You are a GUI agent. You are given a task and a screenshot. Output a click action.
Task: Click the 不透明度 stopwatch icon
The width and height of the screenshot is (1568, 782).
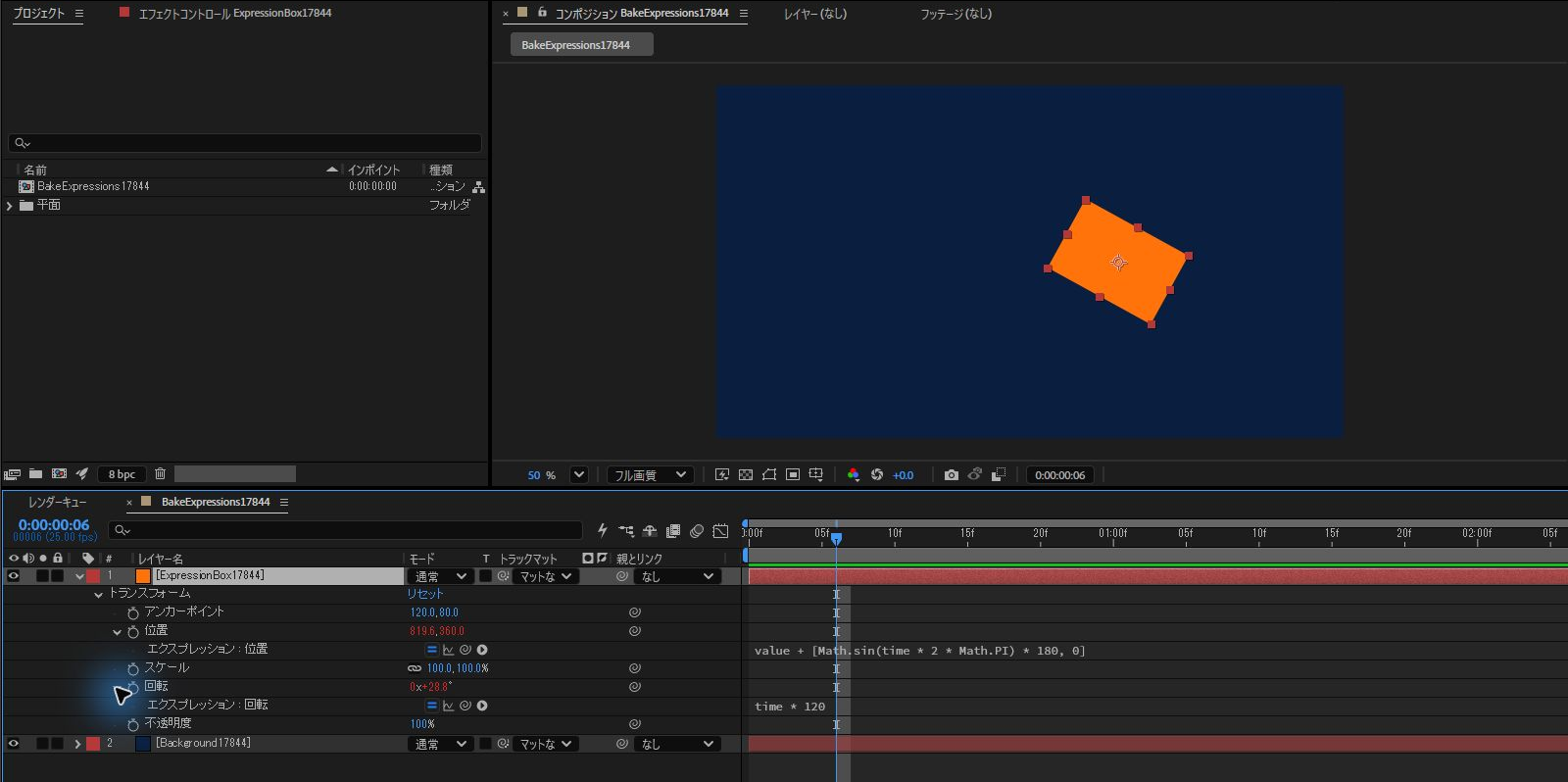tap(133, 724)
